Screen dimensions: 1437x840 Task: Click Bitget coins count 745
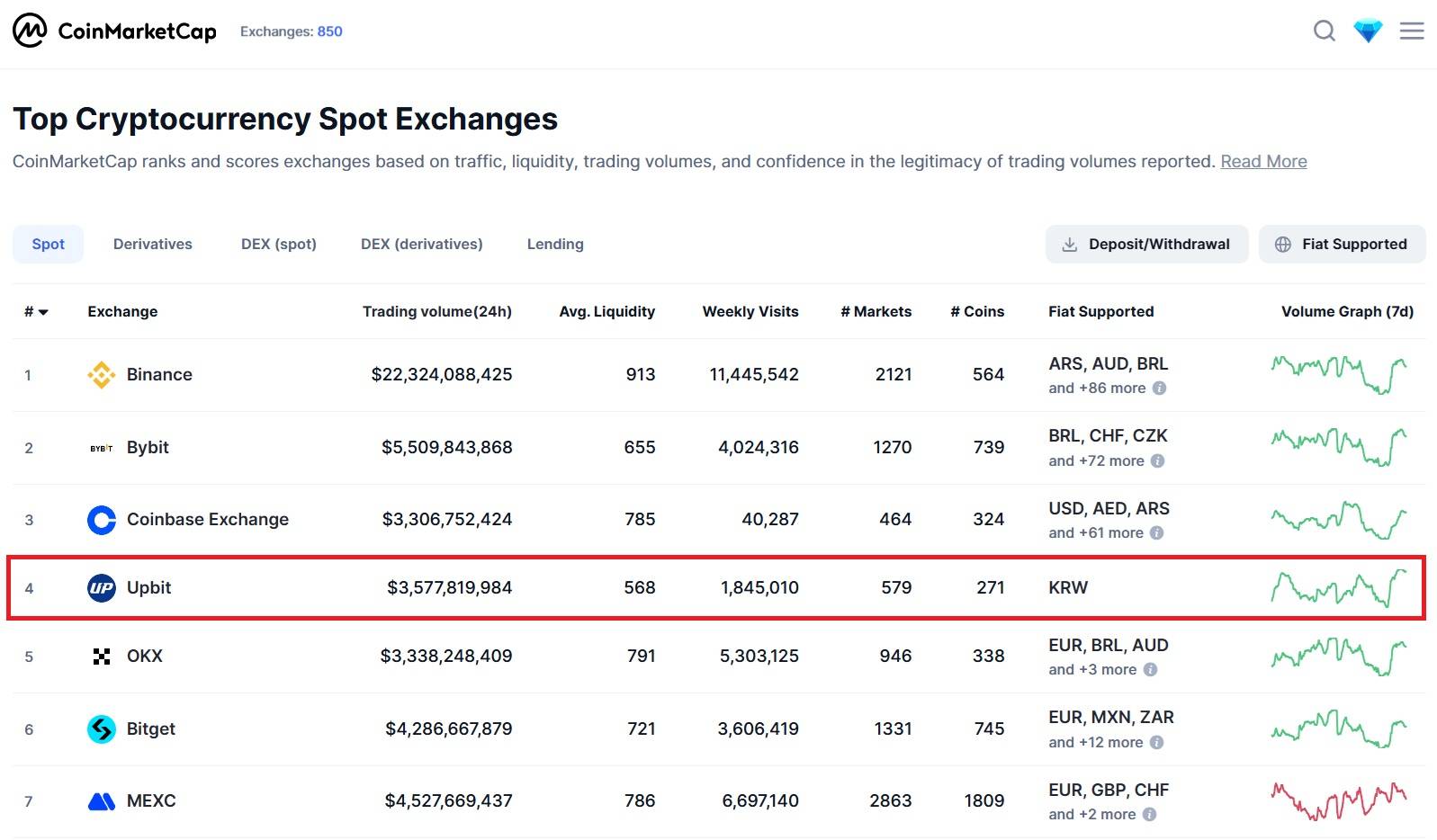[990, 729]
